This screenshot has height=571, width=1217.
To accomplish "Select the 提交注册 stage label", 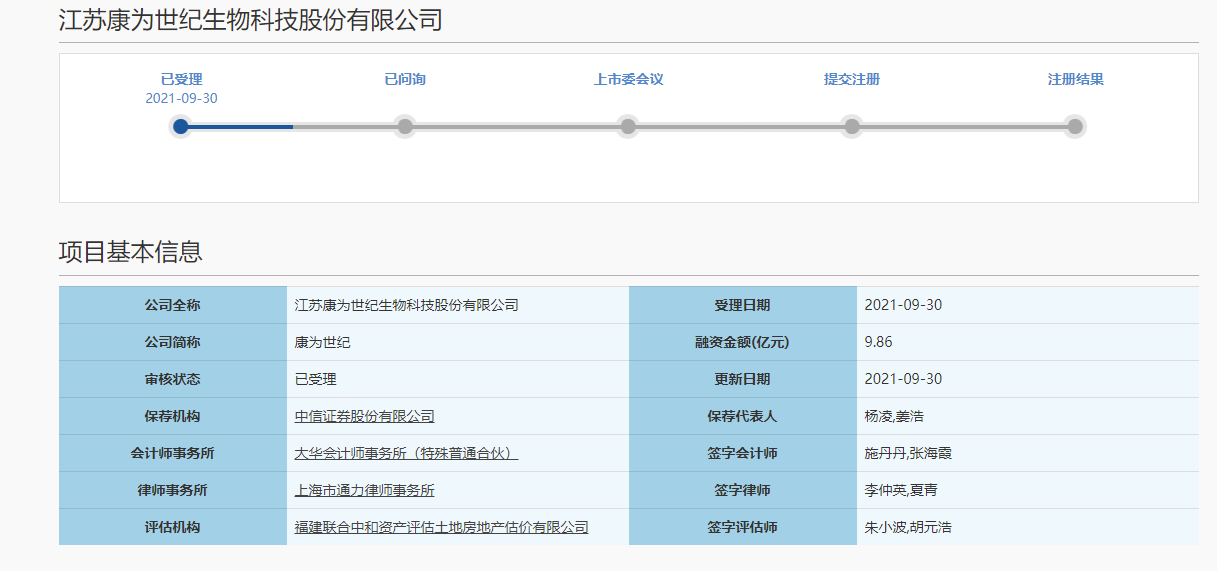I will 852,79.
